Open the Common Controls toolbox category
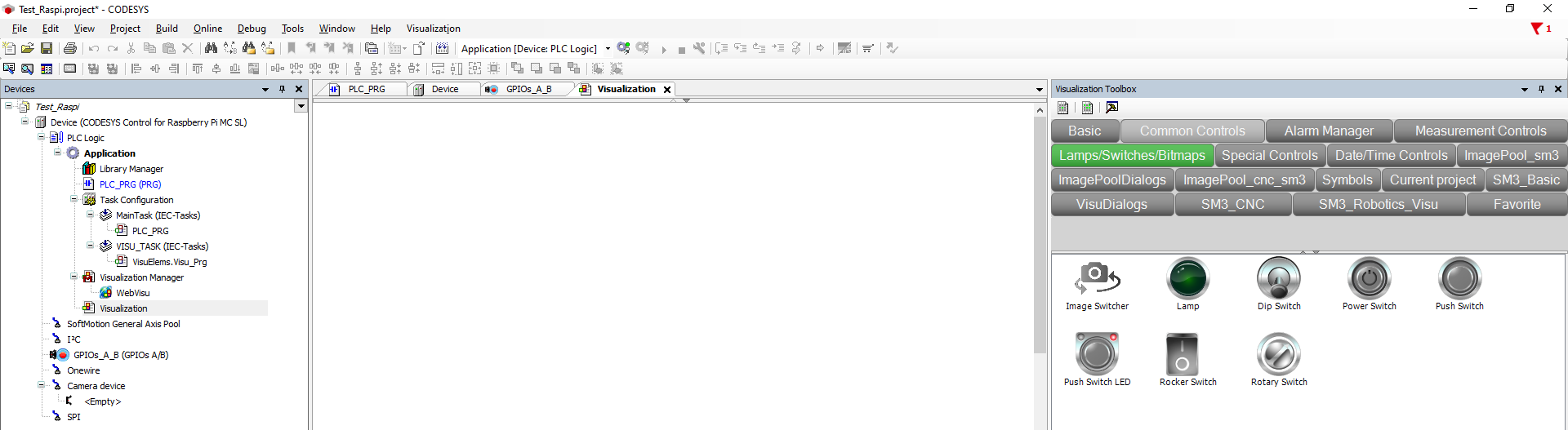This screenshot has height=430, width=1568. coord(1192,131)
